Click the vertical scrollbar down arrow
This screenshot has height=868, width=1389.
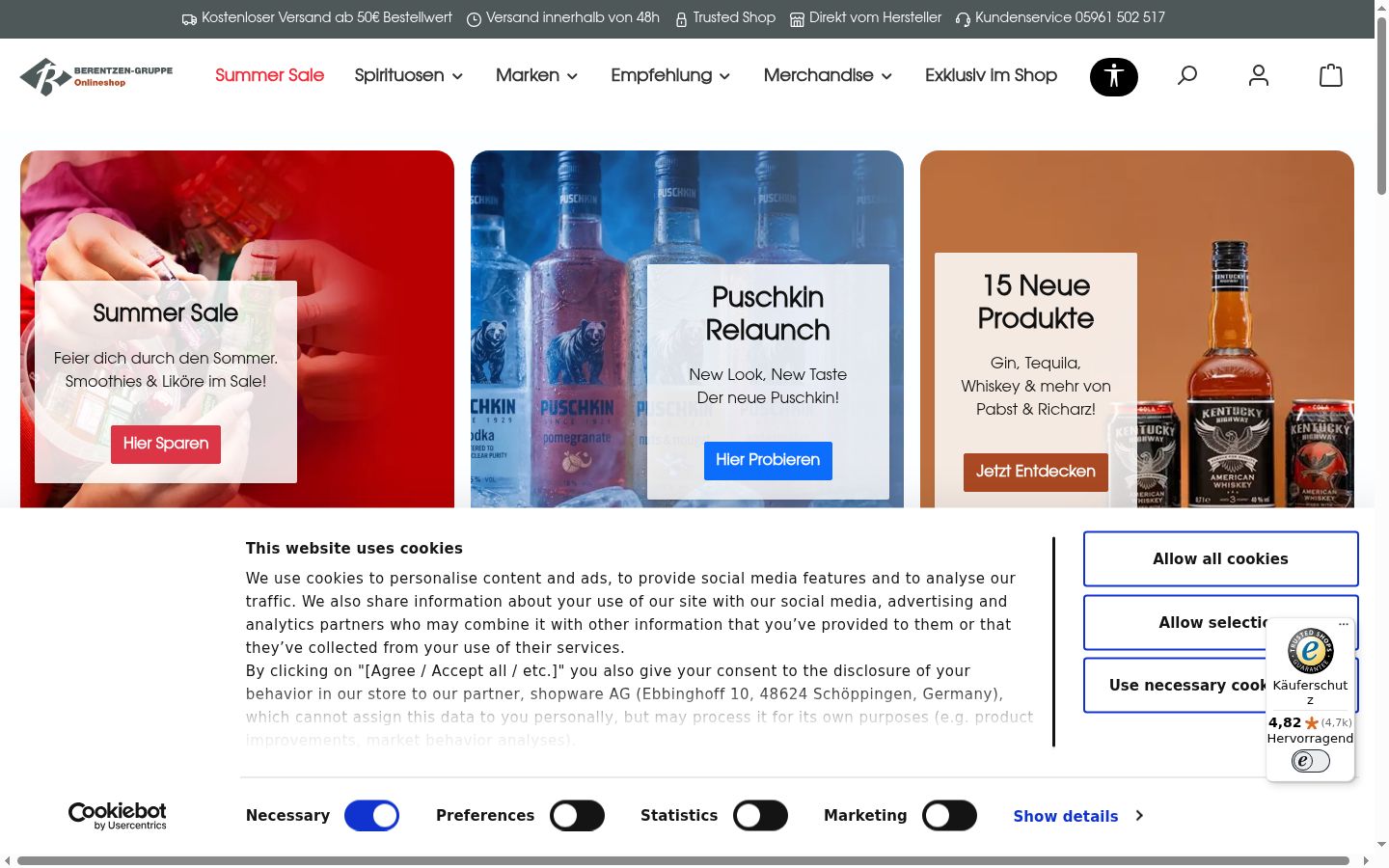[x=1381, y=845]
